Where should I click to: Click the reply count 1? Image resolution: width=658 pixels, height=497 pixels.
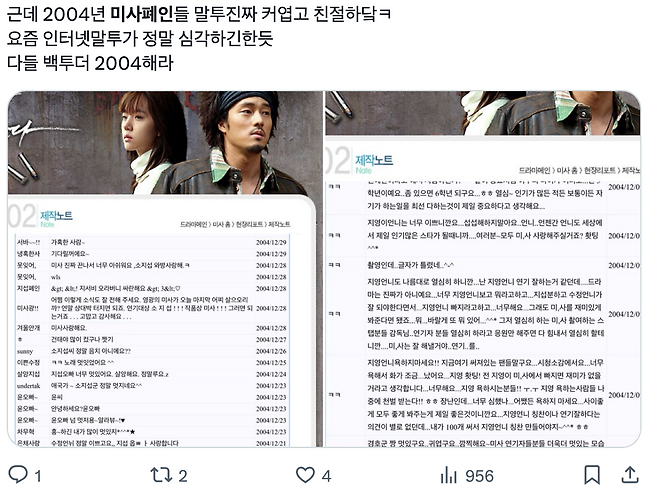[38, 476]
